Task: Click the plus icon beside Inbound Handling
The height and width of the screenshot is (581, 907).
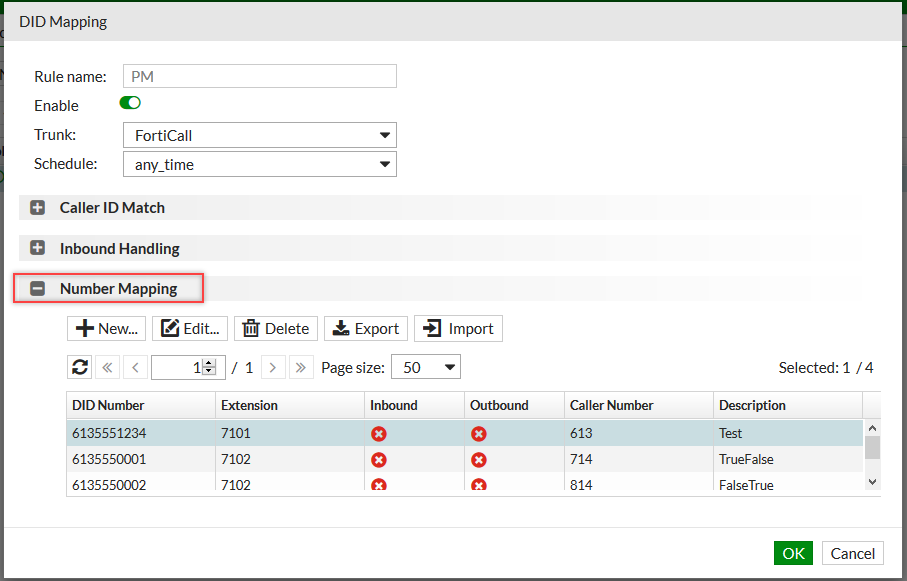Action: (x=38, y=248)
